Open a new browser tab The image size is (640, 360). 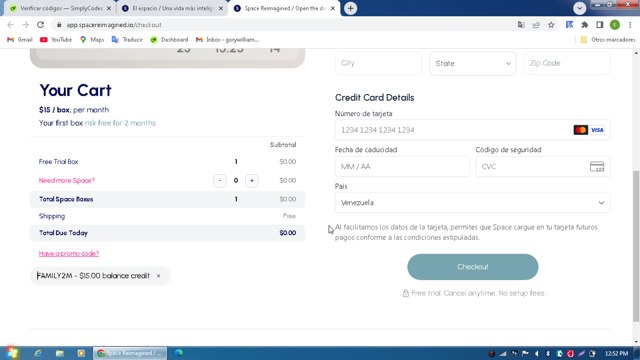pos(350,8)
